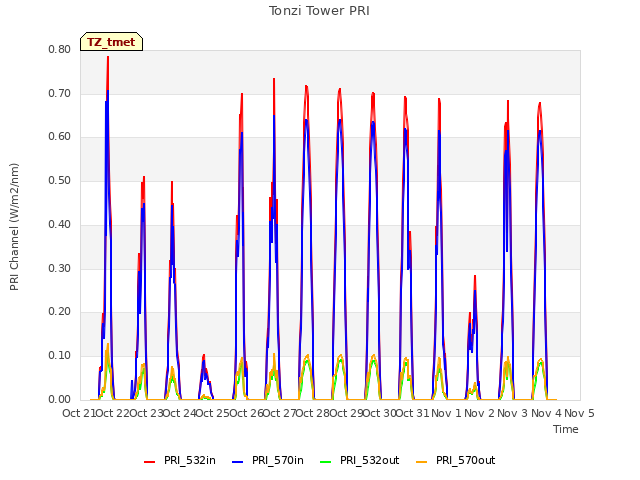Select the PRI_570out legend label
640x480 pixels.
point(465,460)
